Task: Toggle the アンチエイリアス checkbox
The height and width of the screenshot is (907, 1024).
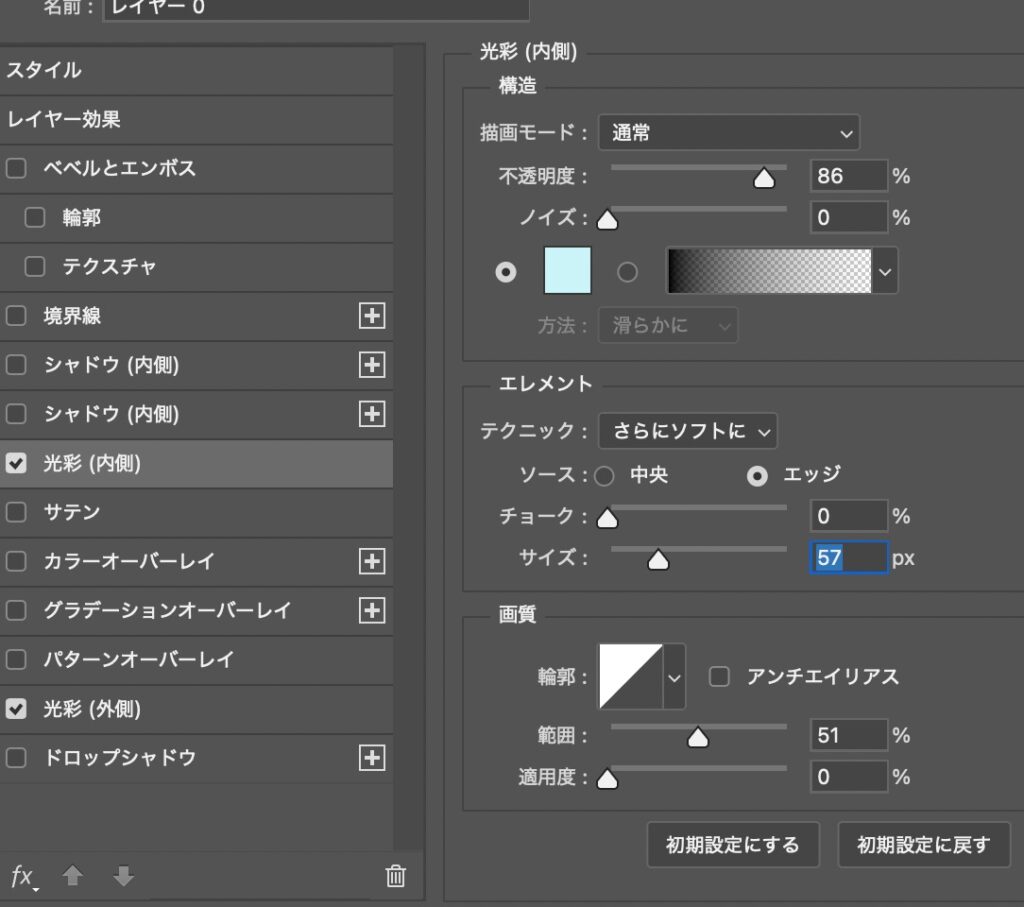Action: pyautogui.click(x=719, y=677)
